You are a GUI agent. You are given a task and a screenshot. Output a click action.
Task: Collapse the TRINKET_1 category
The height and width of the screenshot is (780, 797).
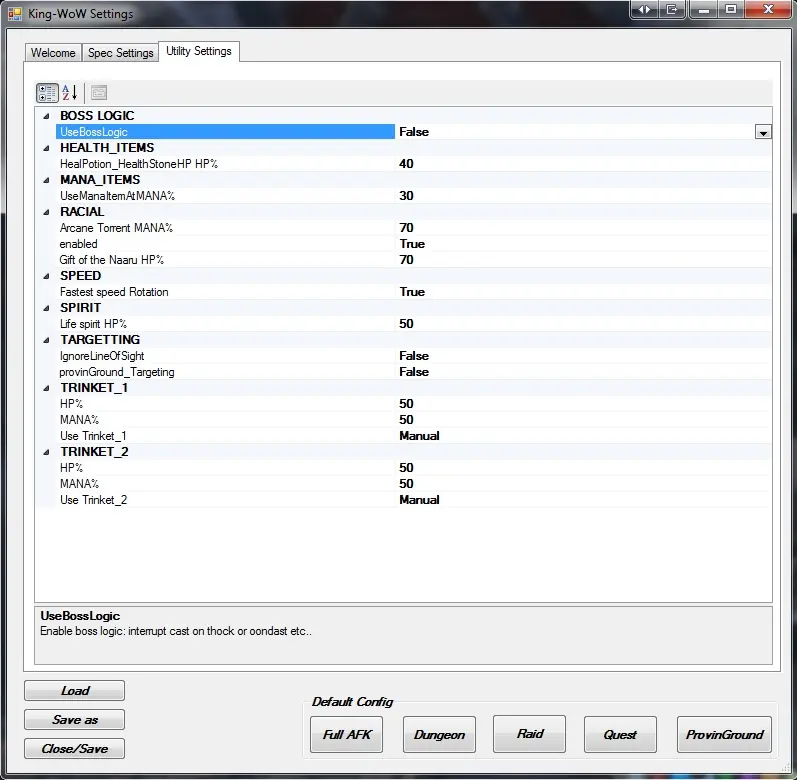(46, 388)
